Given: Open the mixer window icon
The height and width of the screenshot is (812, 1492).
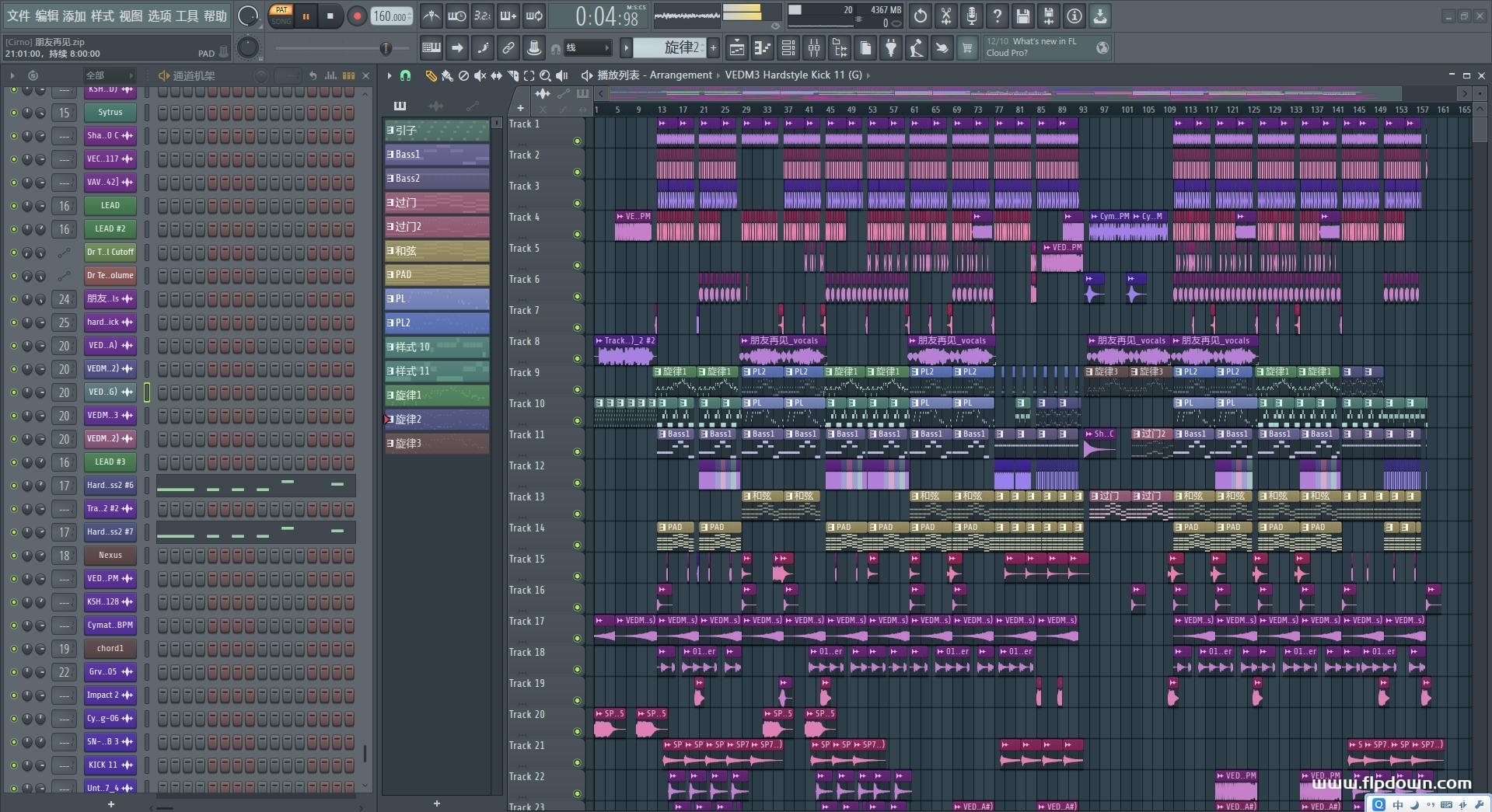Looking at the screenshot, I should click(814, 48).
